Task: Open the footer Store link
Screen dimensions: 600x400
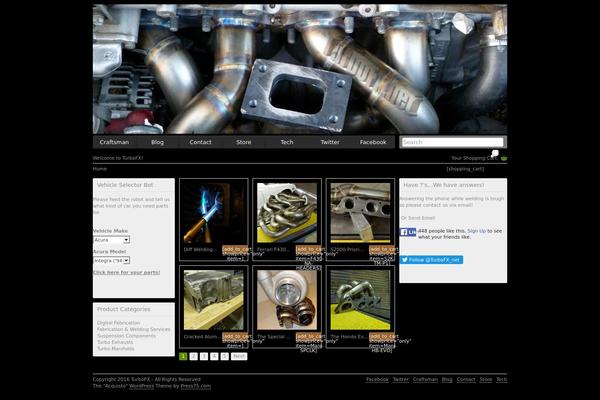Action: coord(486,379)
